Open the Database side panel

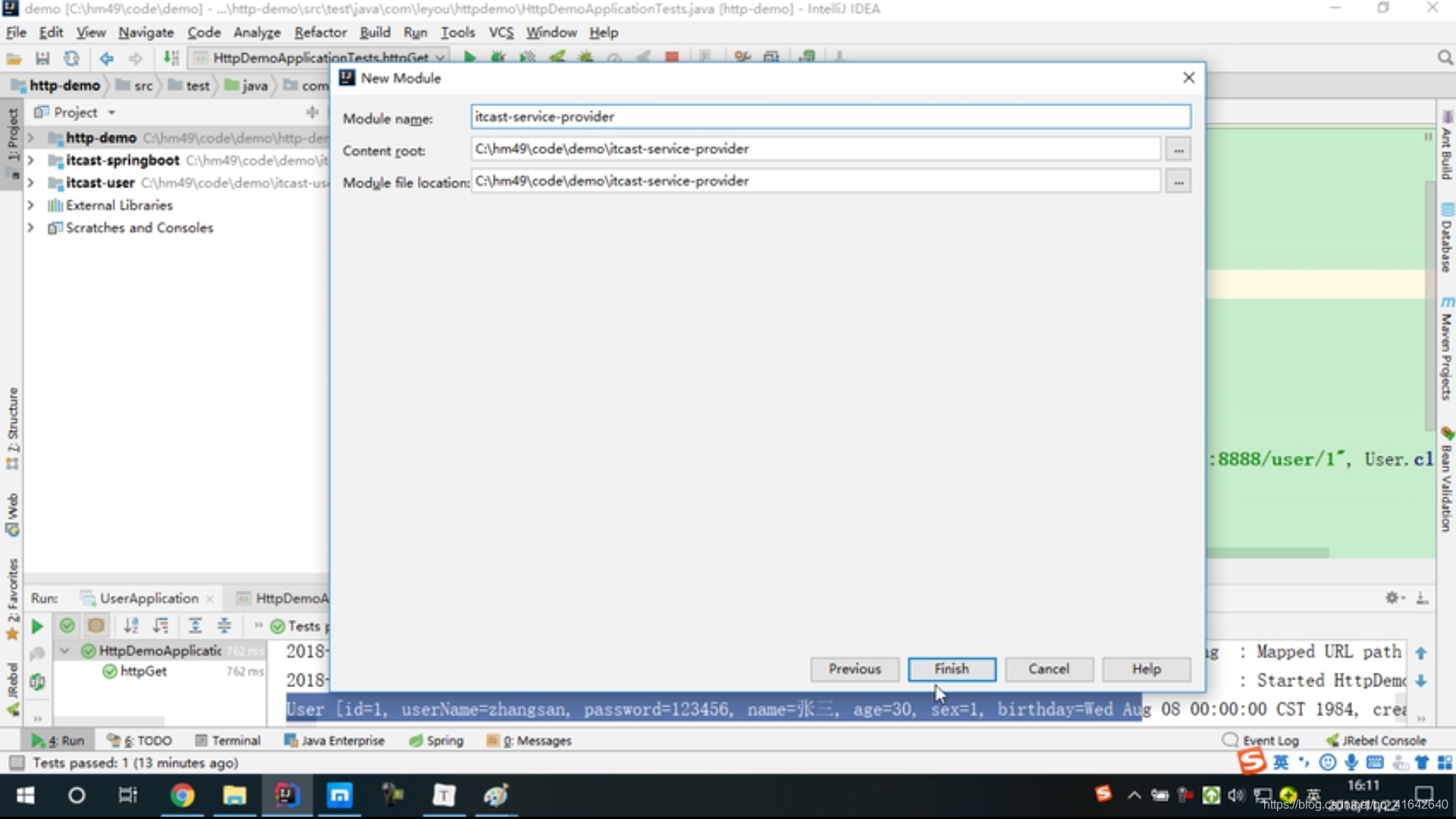[1446, 237]
